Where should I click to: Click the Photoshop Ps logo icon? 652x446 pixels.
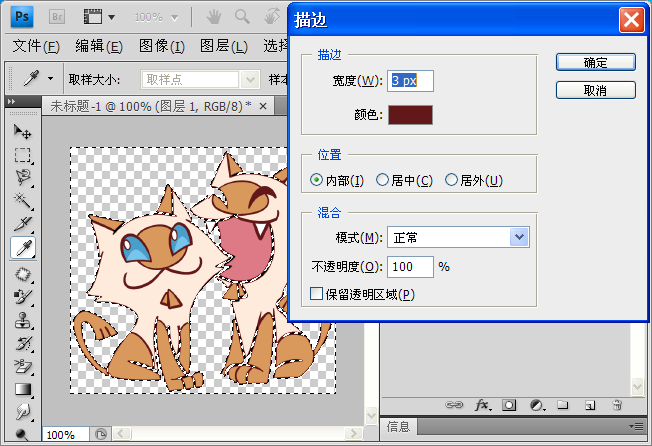(22, 17)
